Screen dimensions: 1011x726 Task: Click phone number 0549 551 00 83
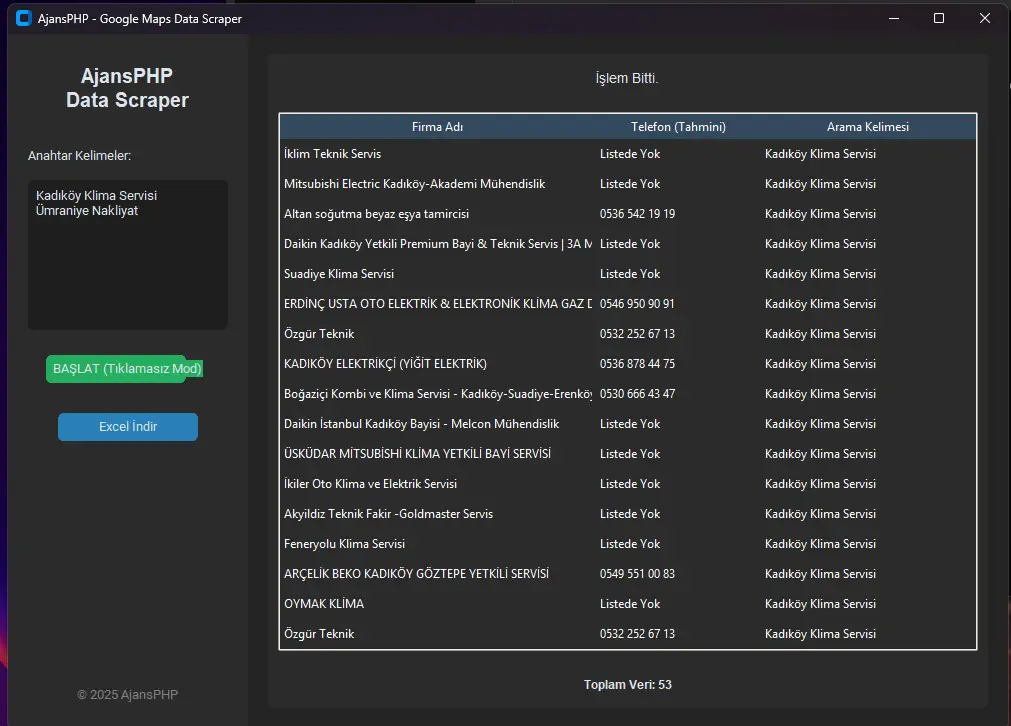click(637, 574)
